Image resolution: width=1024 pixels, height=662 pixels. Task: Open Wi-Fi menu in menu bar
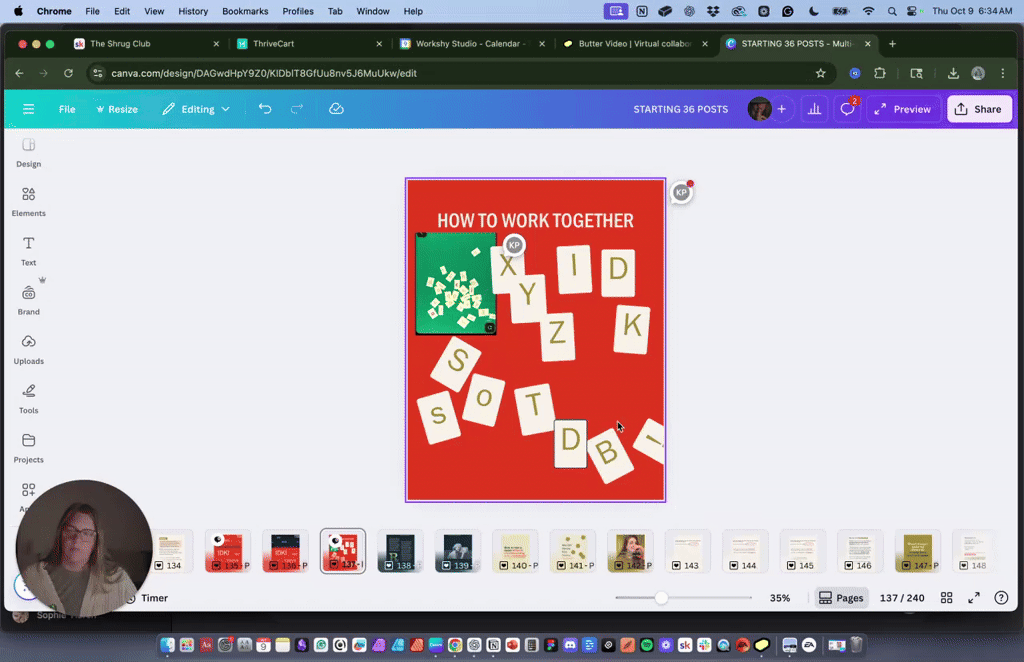coord(868,11)
